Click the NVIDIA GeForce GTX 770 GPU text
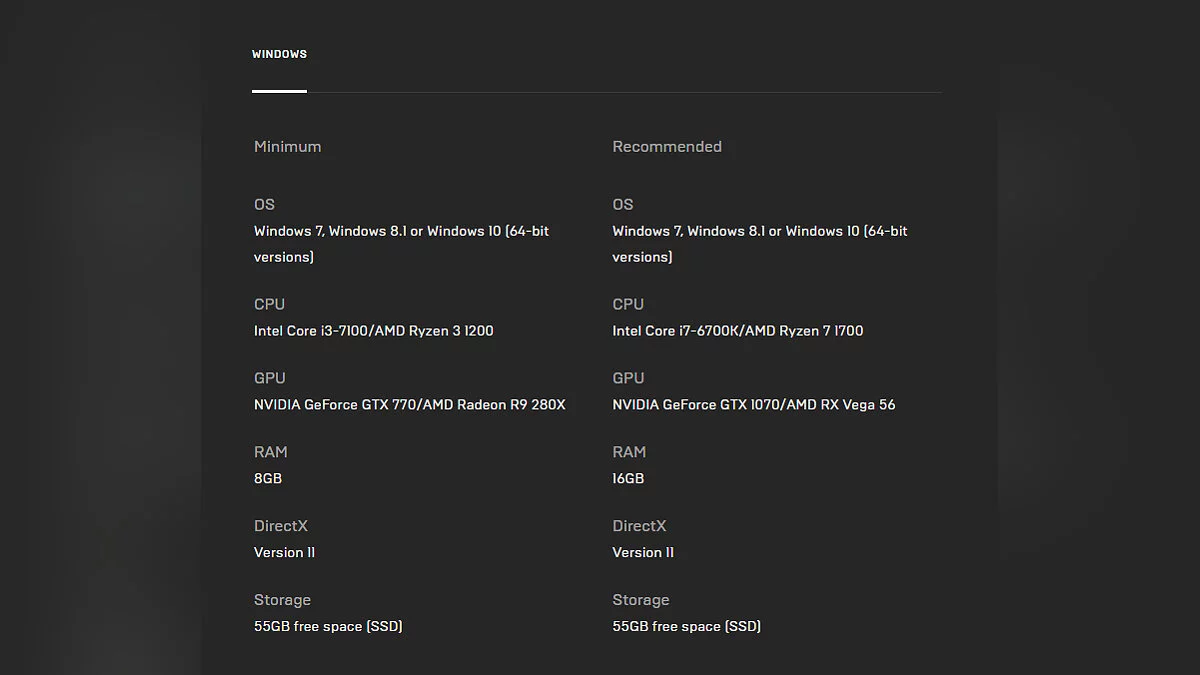 (409, 405)
